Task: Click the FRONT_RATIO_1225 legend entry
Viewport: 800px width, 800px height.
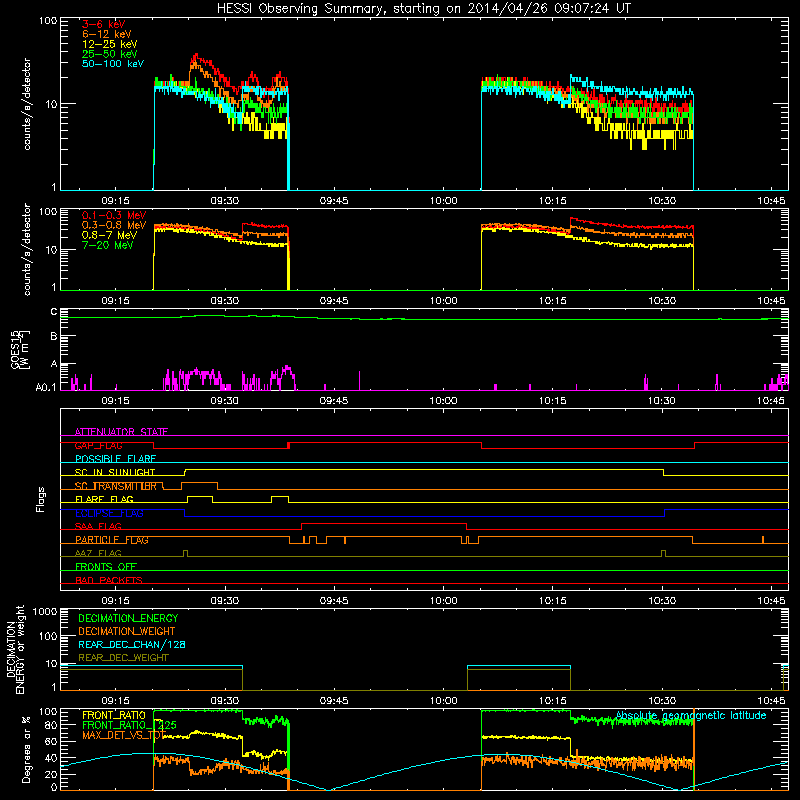Action: 130,725
